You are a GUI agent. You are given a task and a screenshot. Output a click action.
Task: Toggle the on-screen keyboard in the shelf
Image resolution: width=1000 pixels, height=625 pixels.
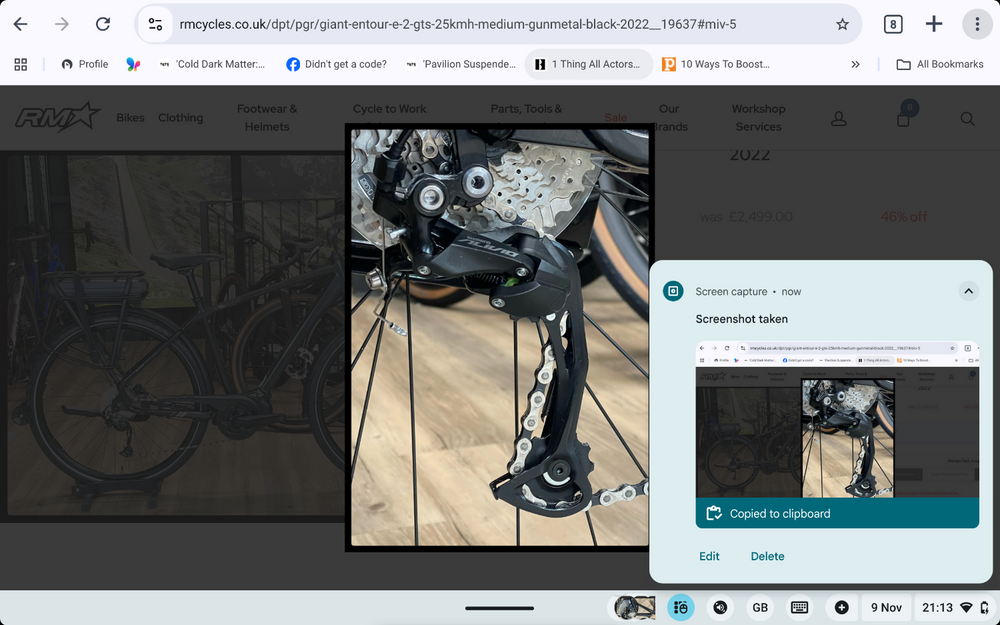pos(799,607)
